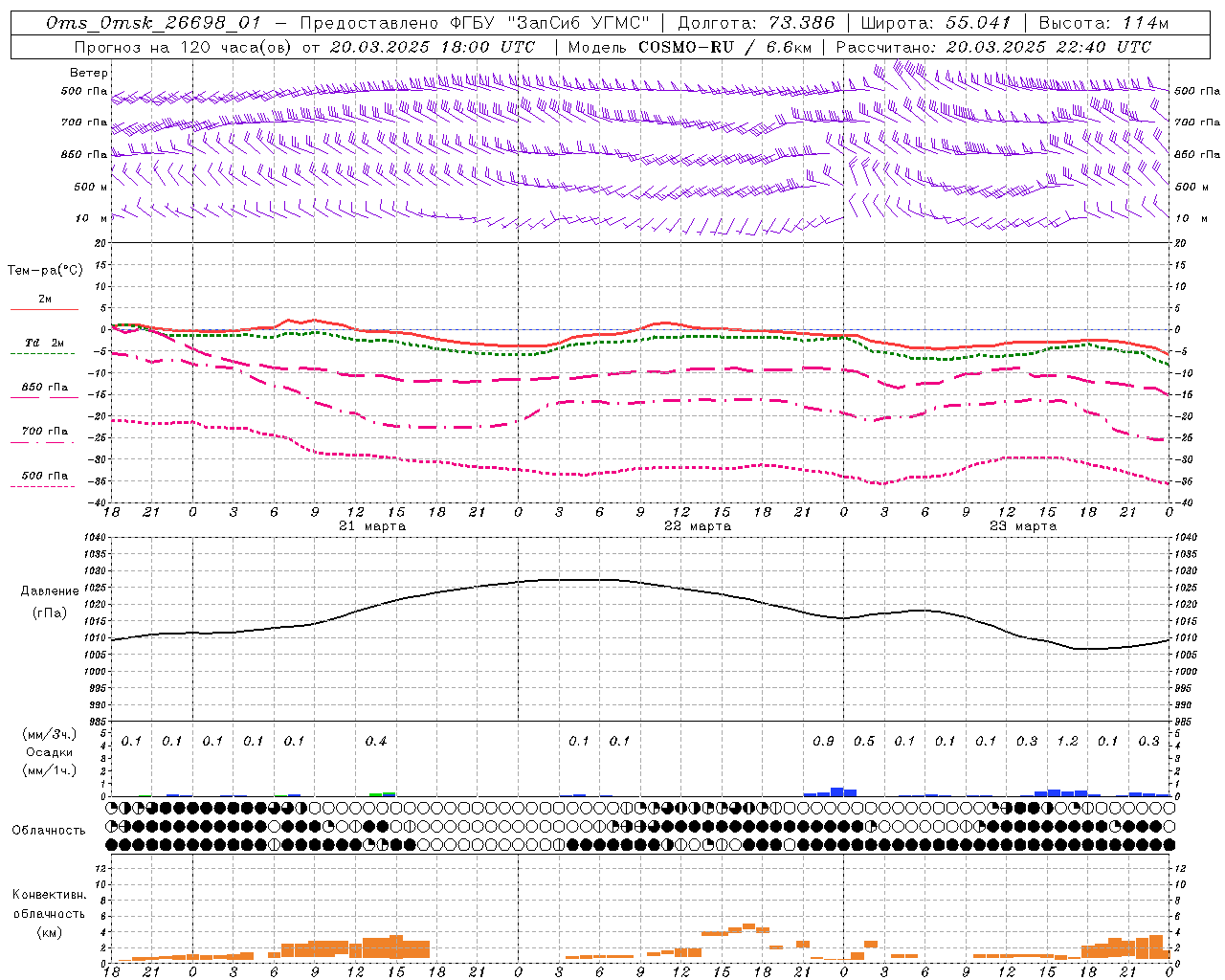Select the text Предоставлено ФГБУ "ЗапСиб УГМС"
Viewport: 1225px width, 980px height.
[x=475, y=23]
